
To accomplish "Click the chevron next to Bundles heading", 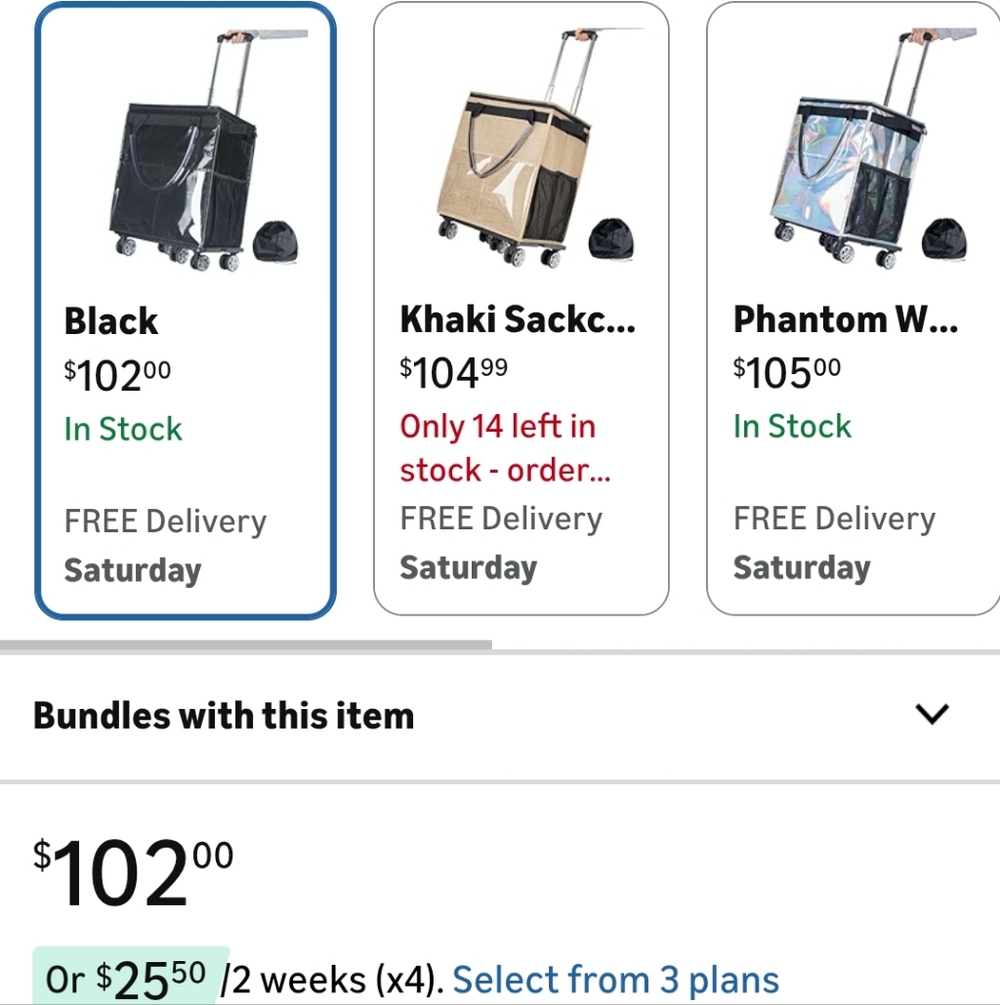I will pos(932,714).
